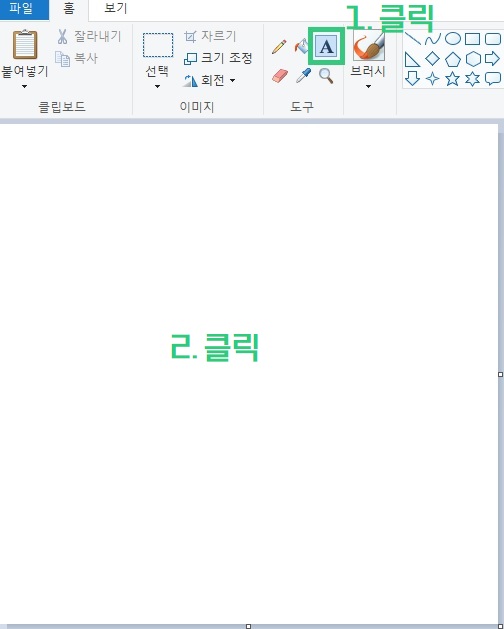The height and width of the screenshot is (629, 504).
Task: Click the '이미지' group label
Action: [x=197, y=107]
